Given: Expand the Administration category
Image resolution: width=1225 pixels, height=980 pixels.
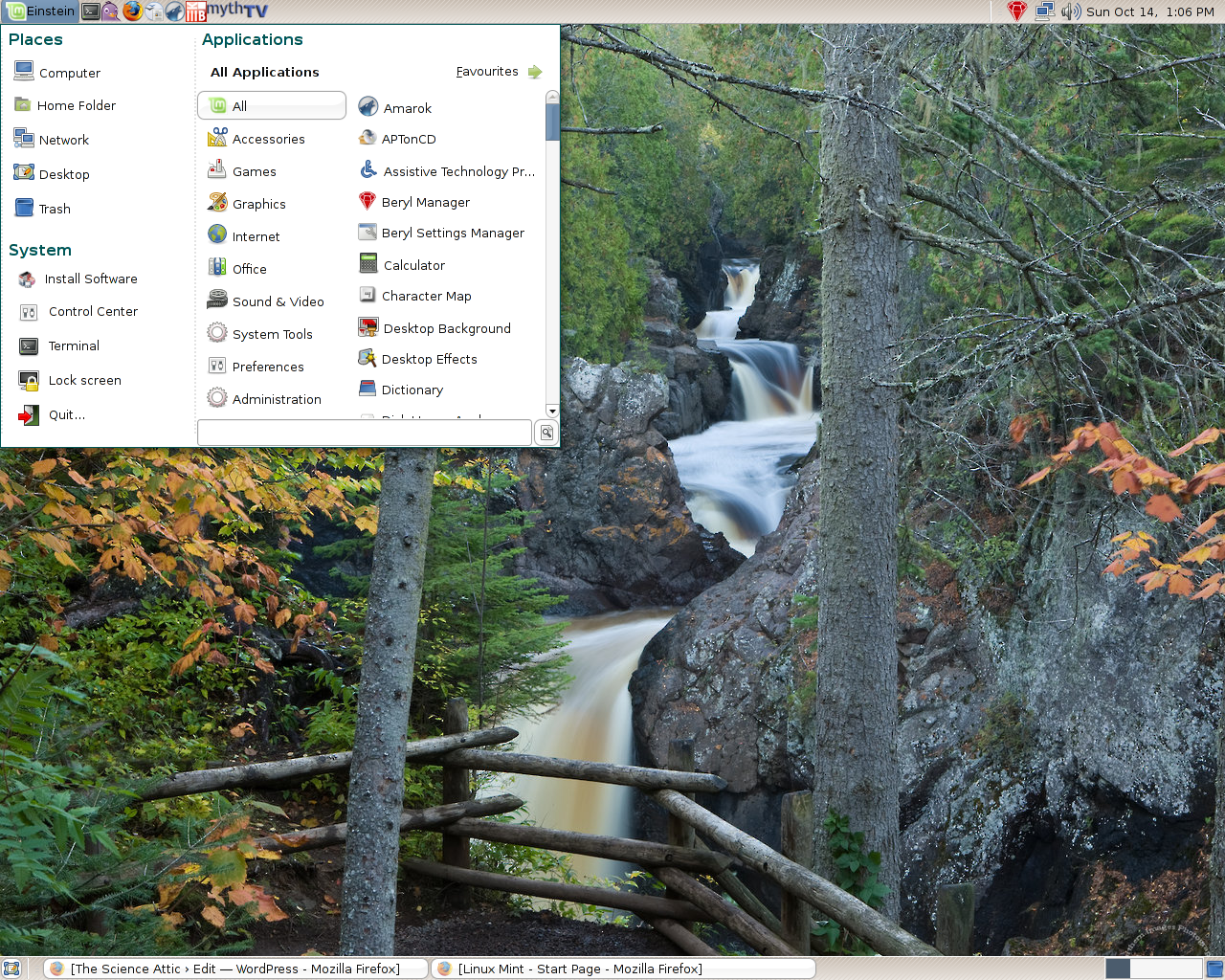Looking at the screenshot, I should [x=276, y=399].
